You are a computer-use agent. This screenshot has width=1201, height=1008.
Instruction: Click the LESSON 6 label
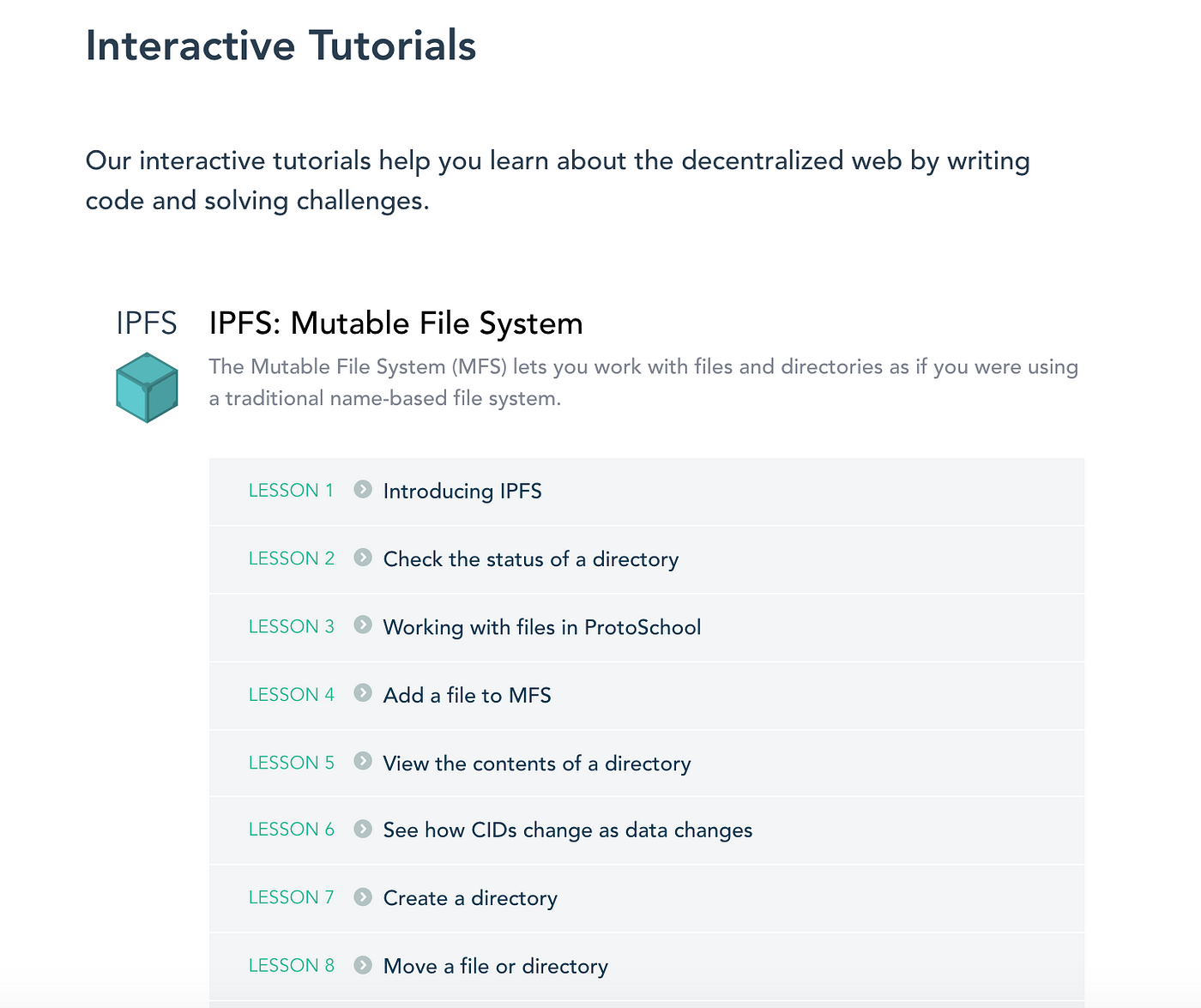292,830
